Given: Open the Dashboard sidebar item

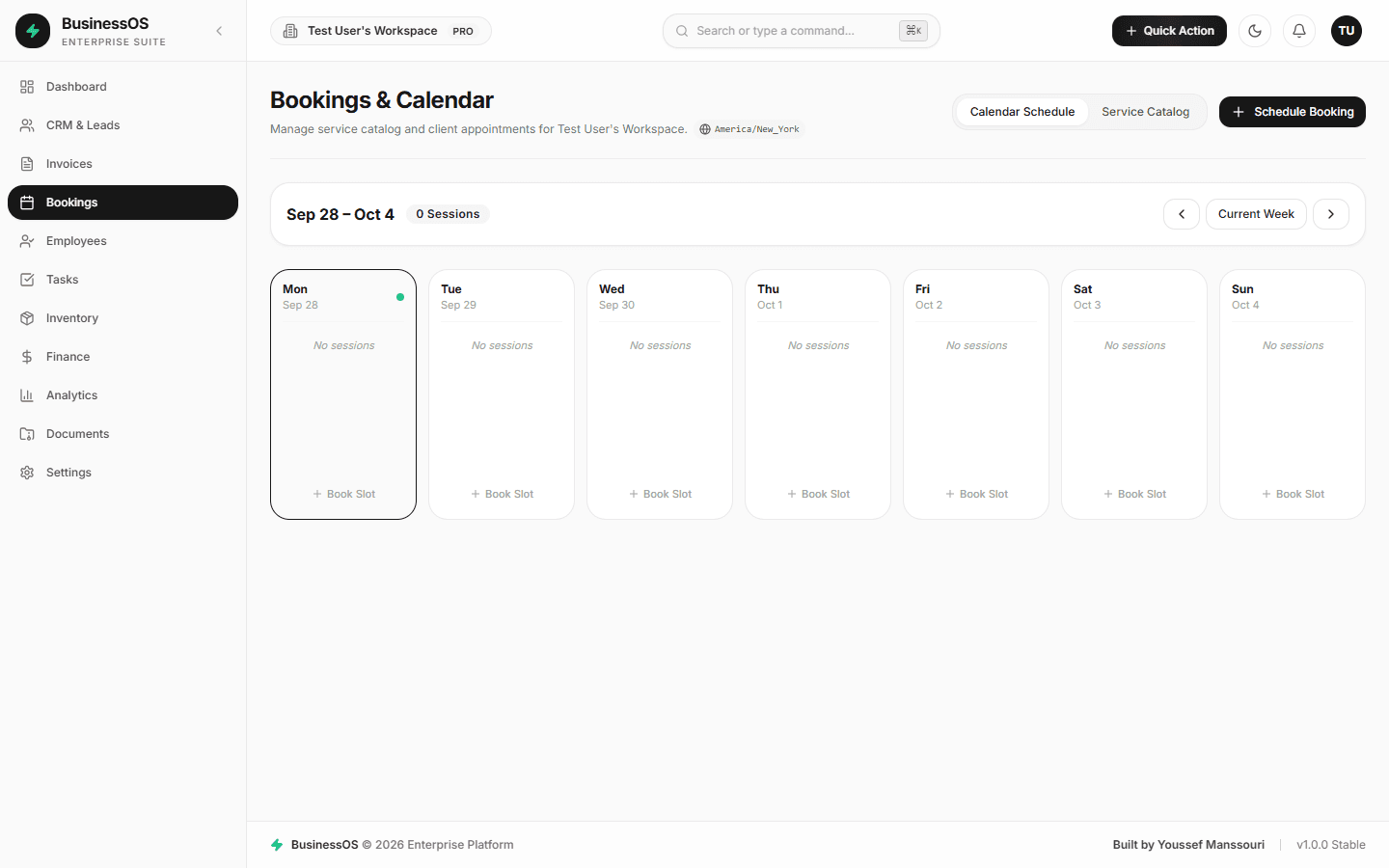Looking at the screenshot, I should (x=123, y=87).
